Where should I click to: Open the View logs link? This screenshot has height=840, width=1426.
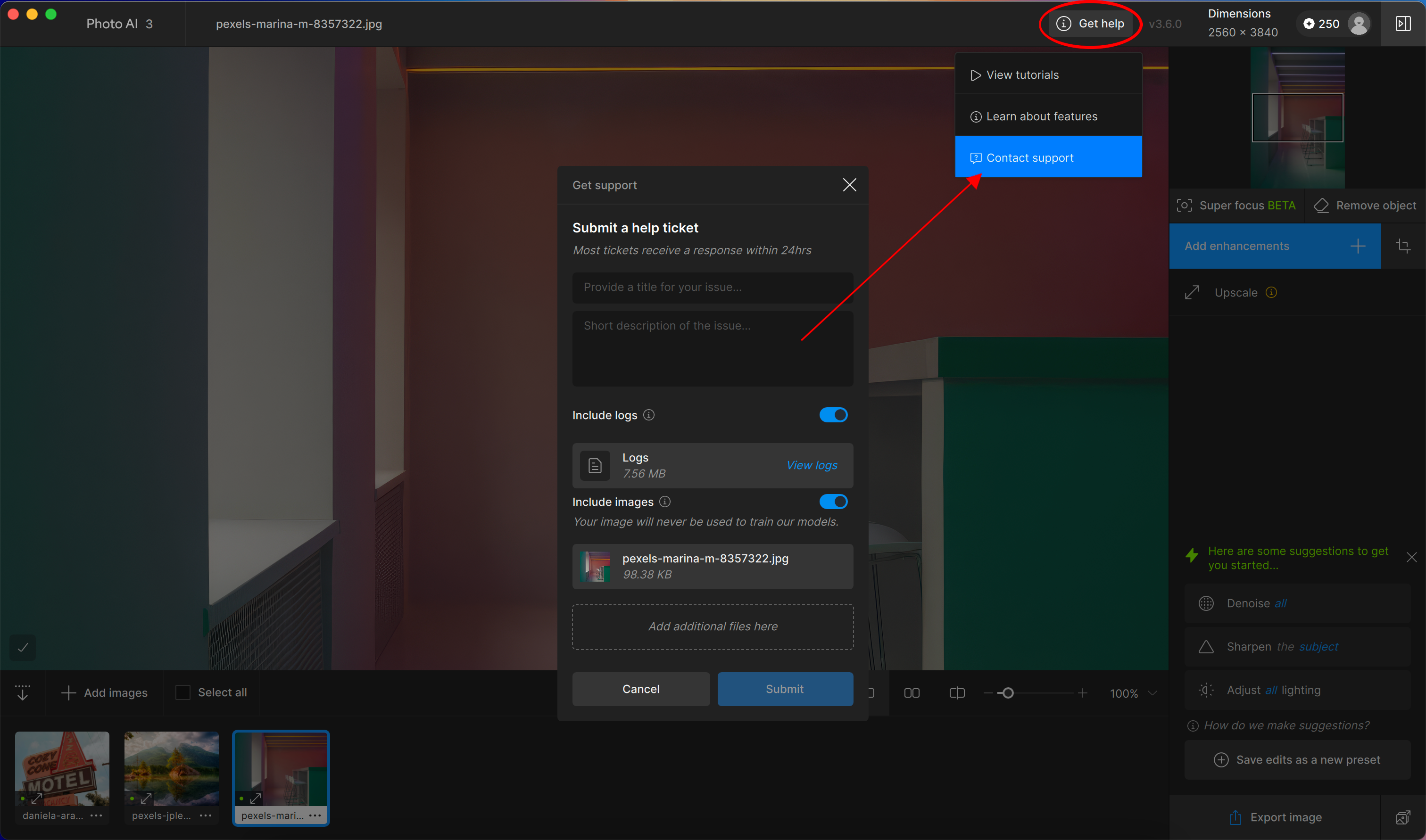tap(811, 465)
